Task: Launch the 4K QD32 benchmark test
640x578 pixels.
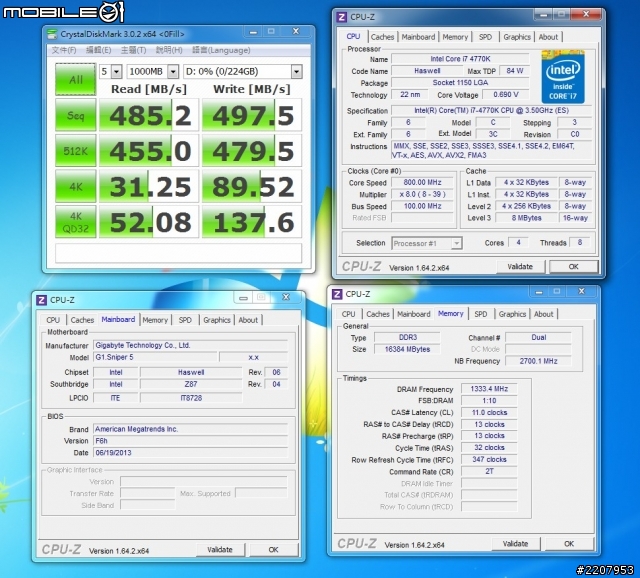Action: click(76, 222)
